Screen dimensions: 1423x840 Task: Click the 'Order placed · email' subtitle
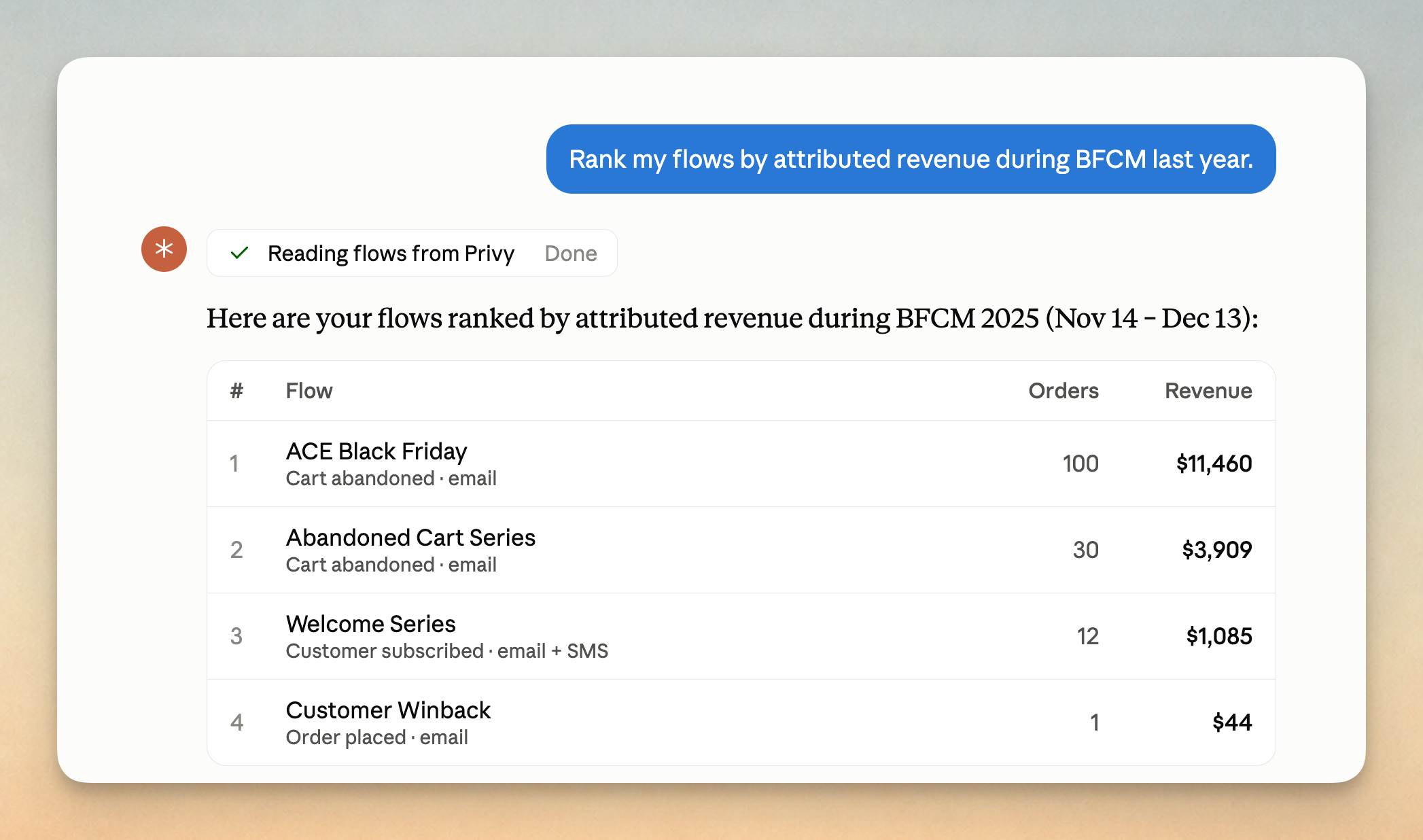[x=376, y=737]
